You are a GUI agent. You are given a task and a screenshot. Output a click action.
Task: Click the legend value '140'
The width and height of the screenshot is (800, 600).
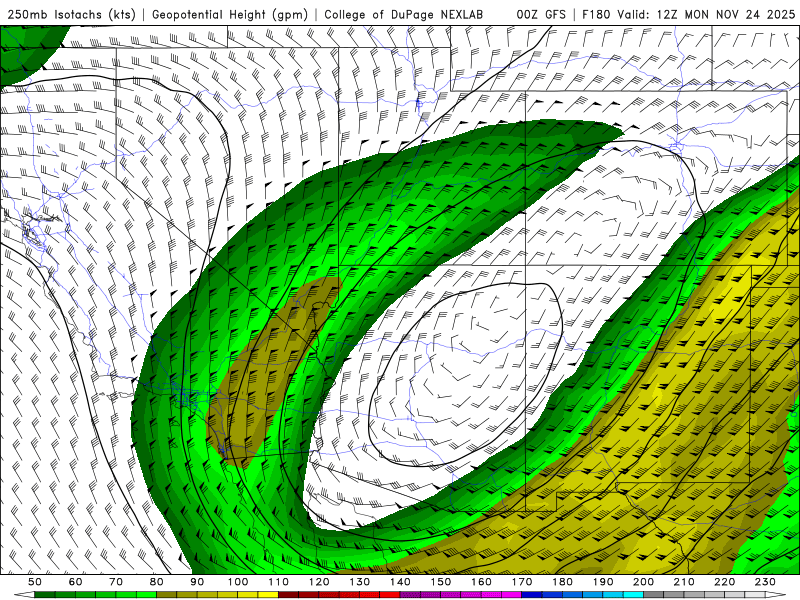(x=400, y=582)
